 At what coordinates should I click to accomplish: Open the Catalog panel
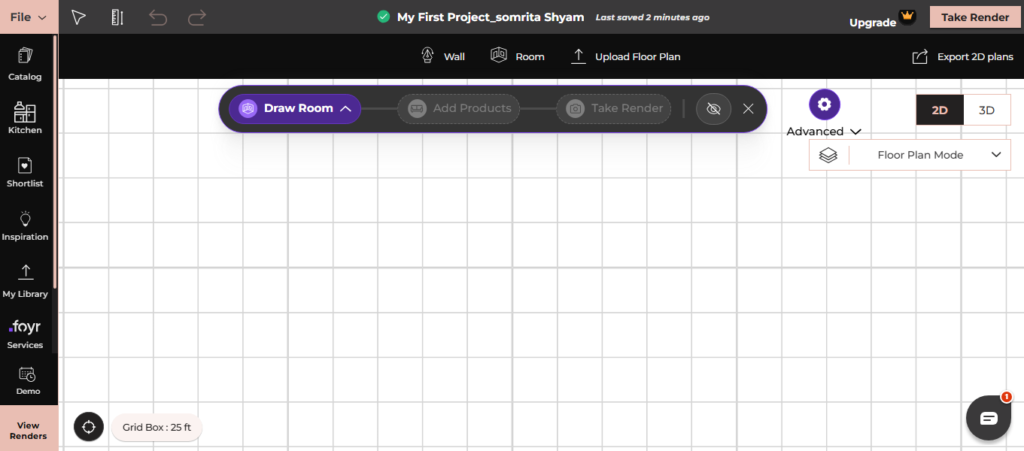point(25,64)
